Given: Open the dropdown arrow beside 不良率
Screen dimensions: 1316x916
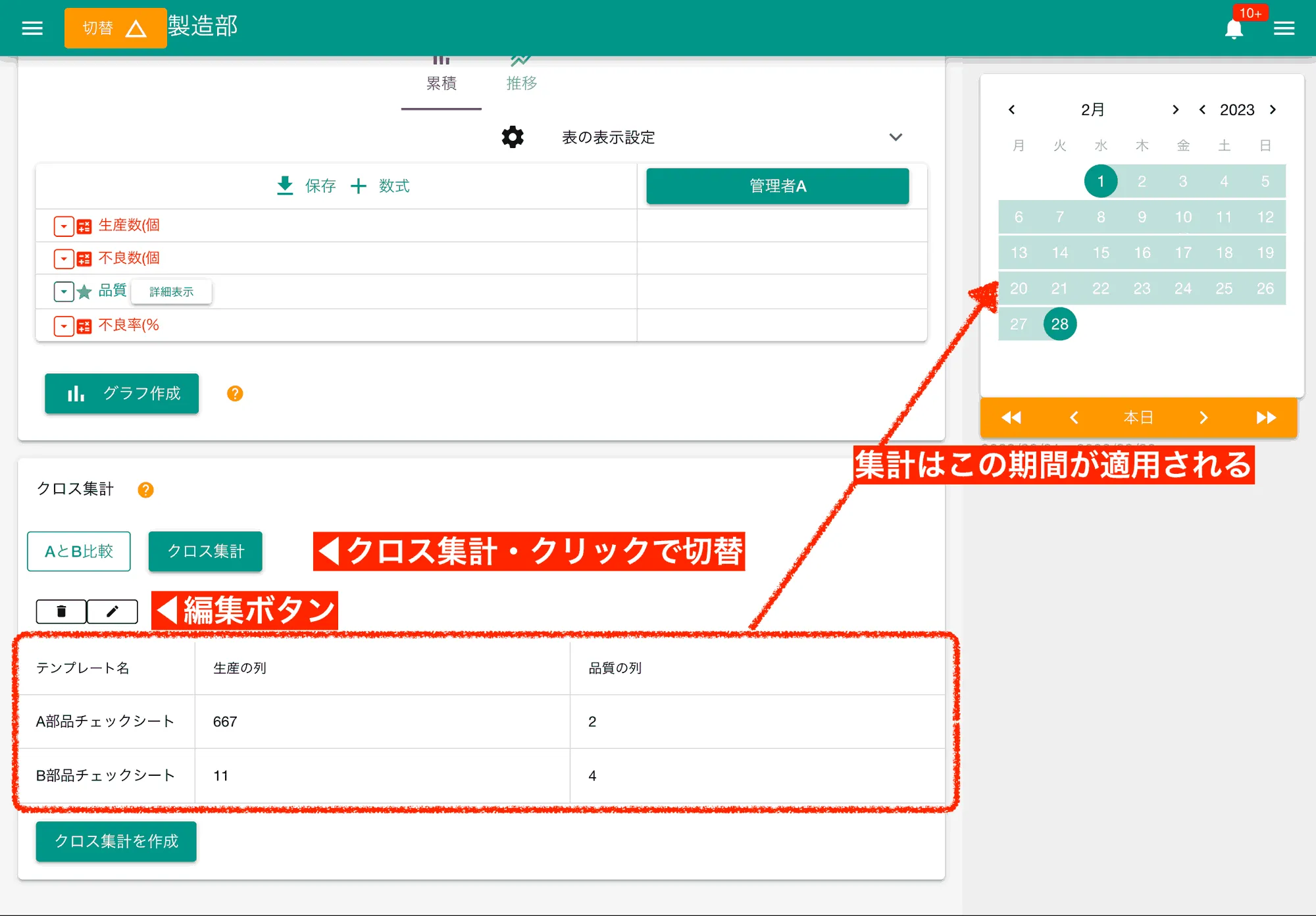Looking at the screenshot, I should tap(63, 325).
